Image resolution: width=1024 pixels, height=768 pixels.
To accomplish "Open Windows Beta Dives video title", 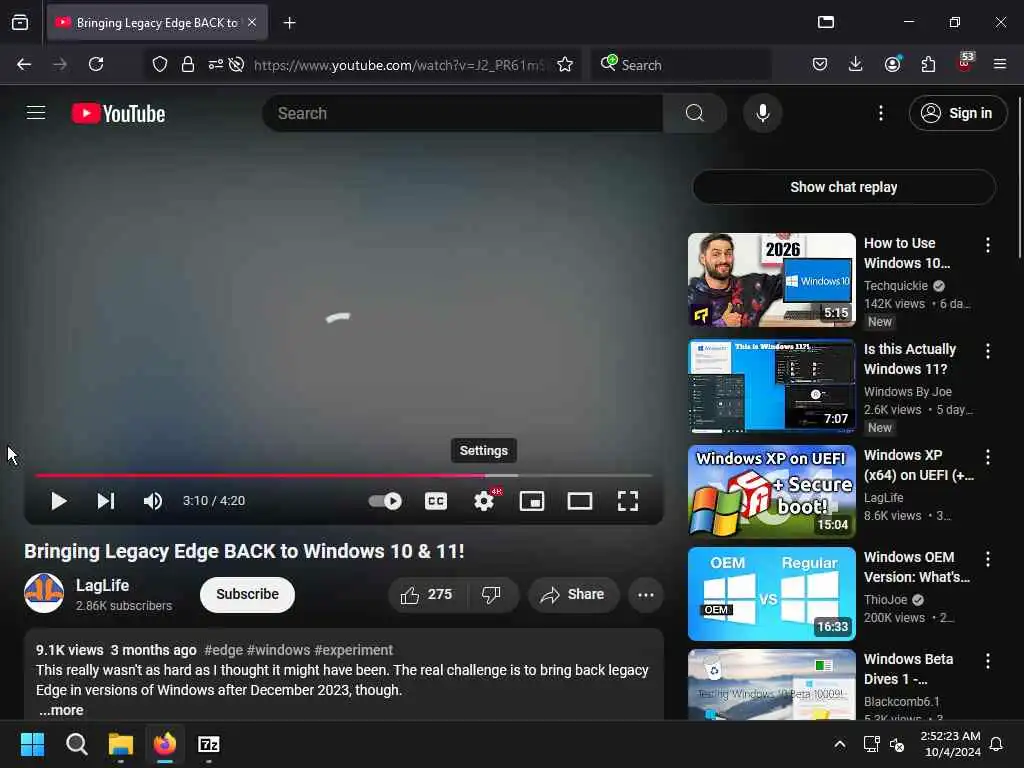I will pyautogui.click(x=908, y=669).
